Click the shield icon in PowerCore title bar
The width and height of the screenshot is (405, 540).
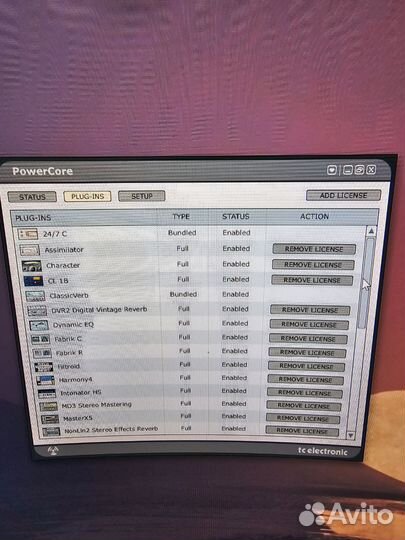[332, 170]
